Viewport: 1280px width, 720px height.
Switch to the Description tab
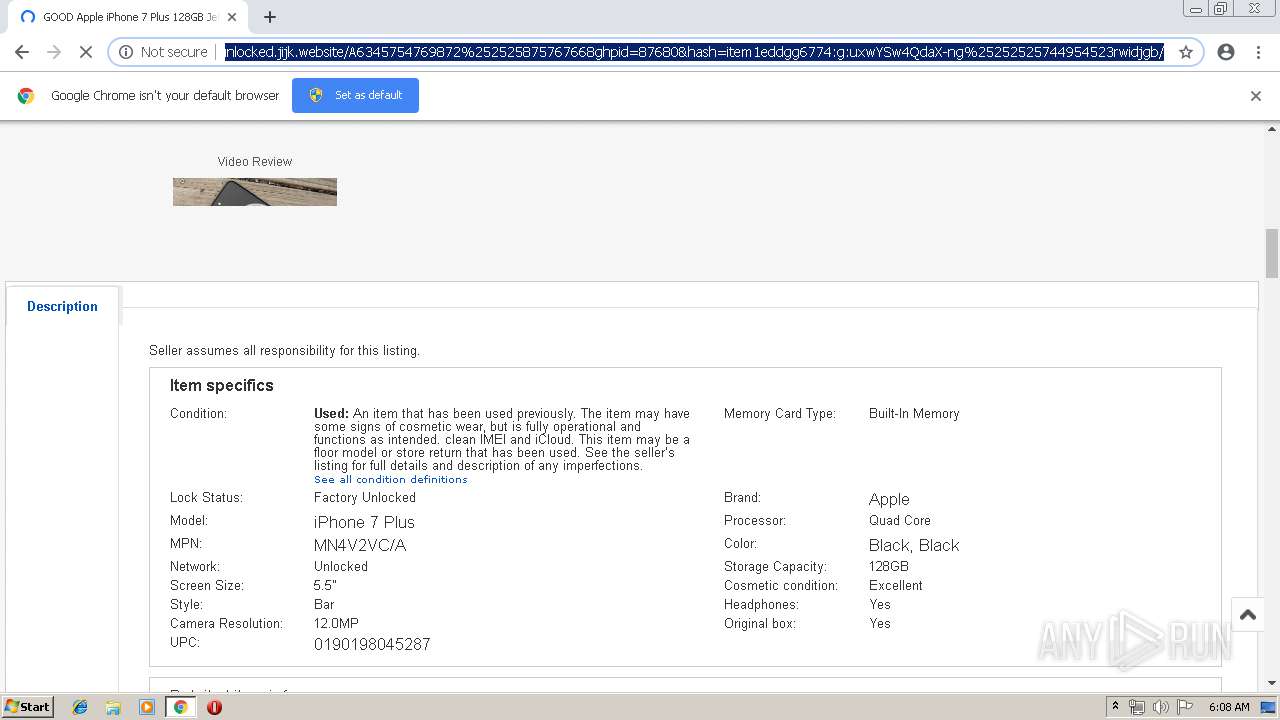[x=62, y=306]
